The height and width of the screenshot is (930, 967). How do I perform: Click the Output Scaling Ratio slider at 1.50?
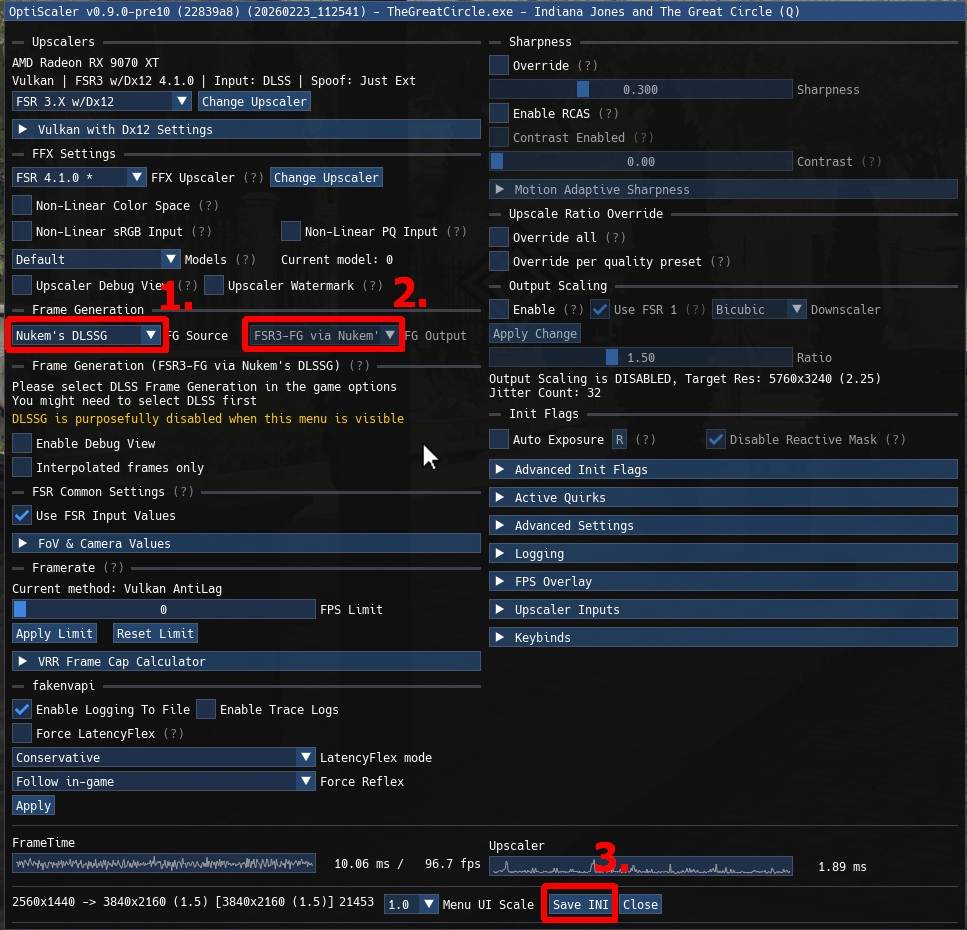641,358
